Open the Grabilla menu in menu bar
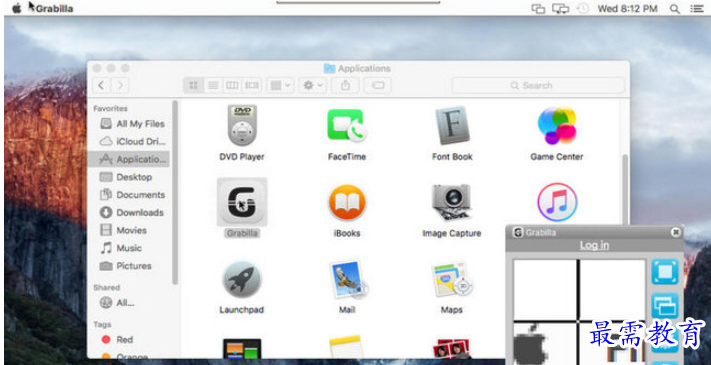This screenshot has height=365, width=711. click(54, 9)
